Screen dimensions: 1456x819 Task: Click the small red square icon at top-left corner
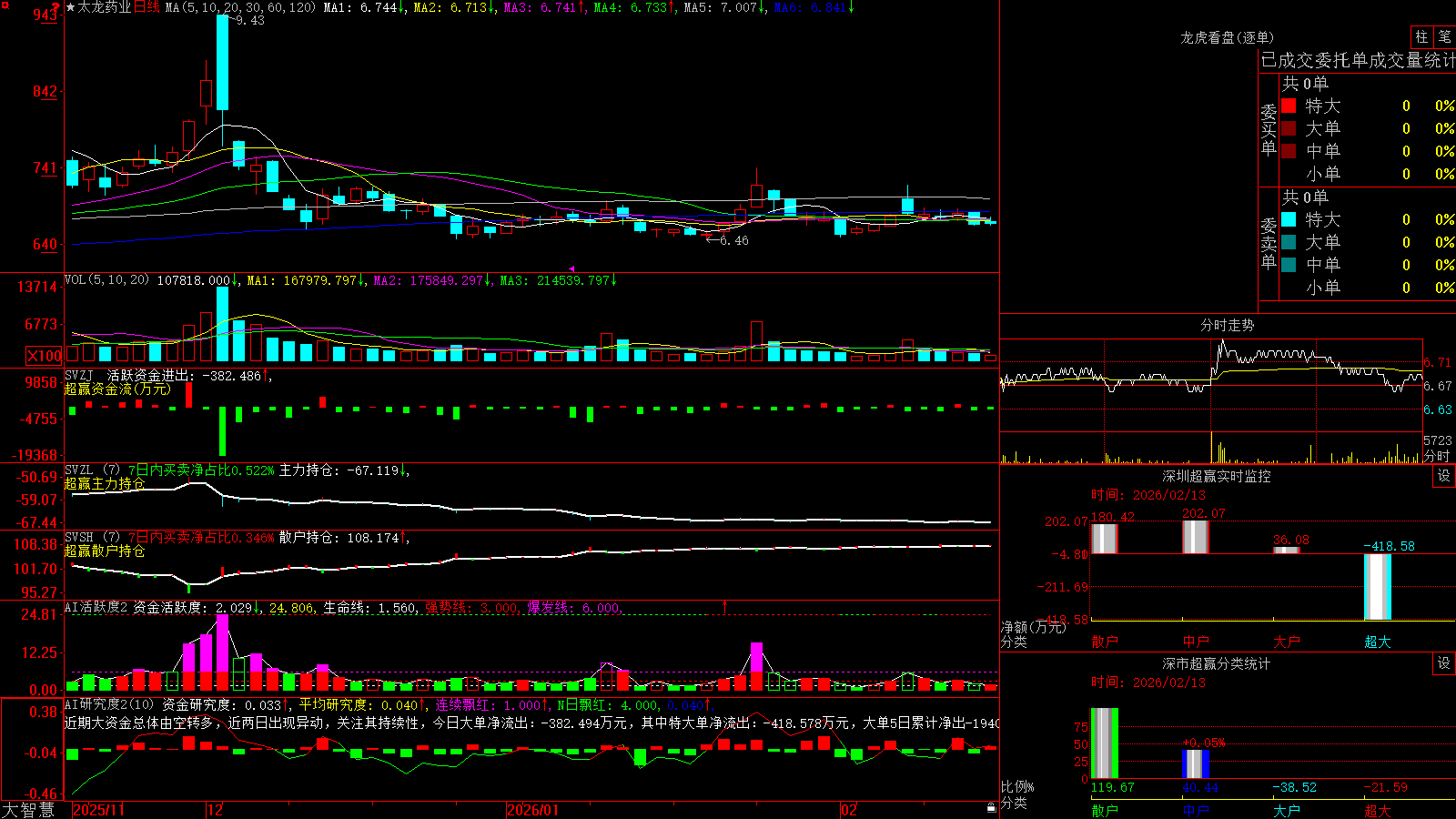[x=5, y=5]
